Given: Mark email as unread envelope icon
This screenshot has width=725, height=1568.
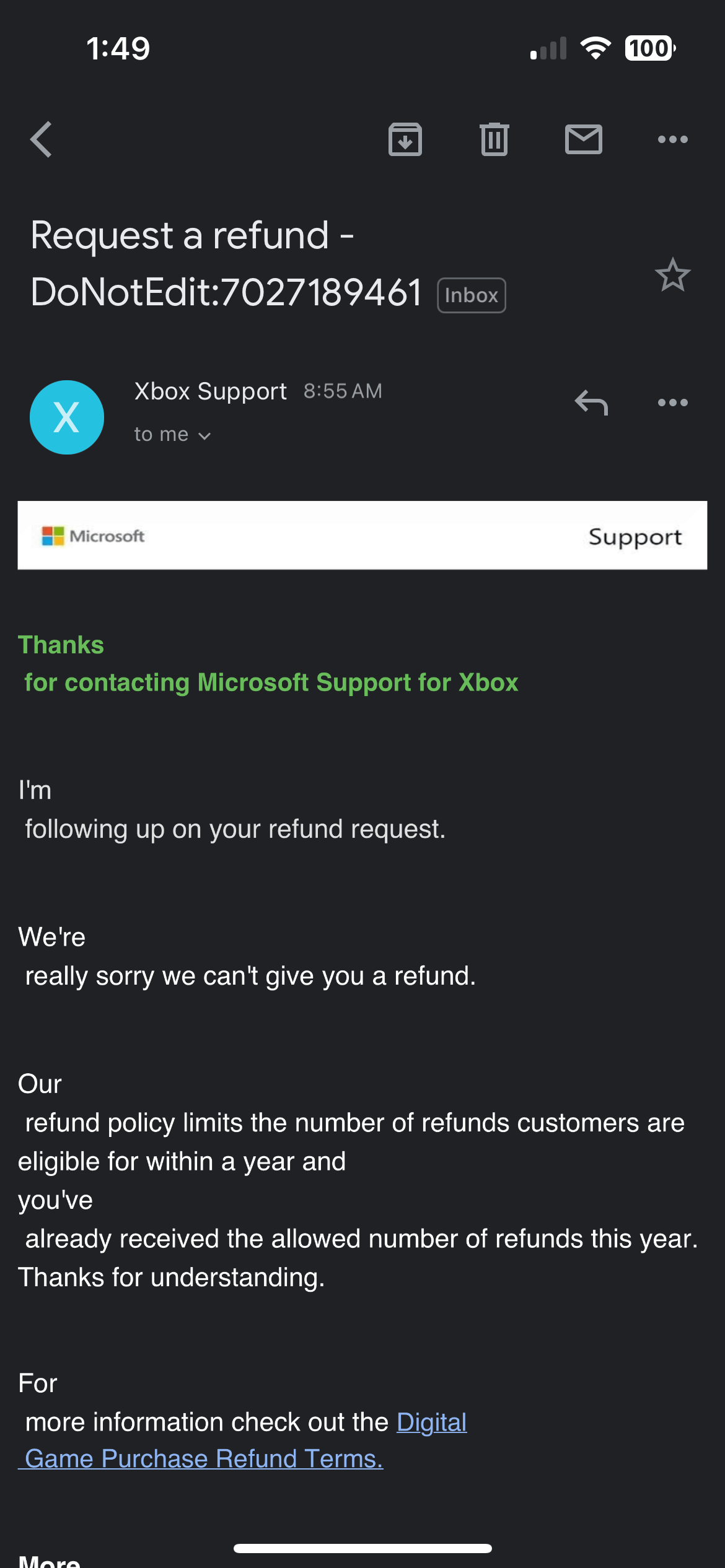Looking at the screenshot, I should [x=584, y=139].
